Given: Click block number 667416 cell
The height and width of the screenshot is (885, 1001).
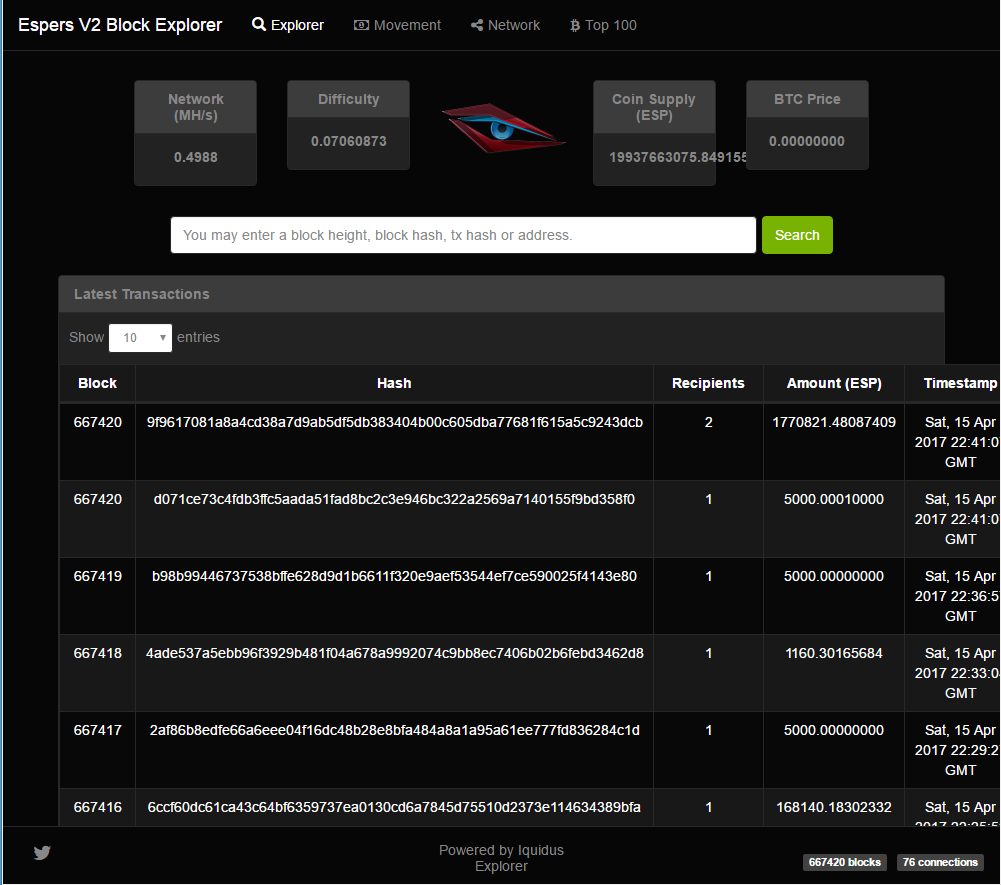Looking at the screenshot, I should (x=98, y=807).
